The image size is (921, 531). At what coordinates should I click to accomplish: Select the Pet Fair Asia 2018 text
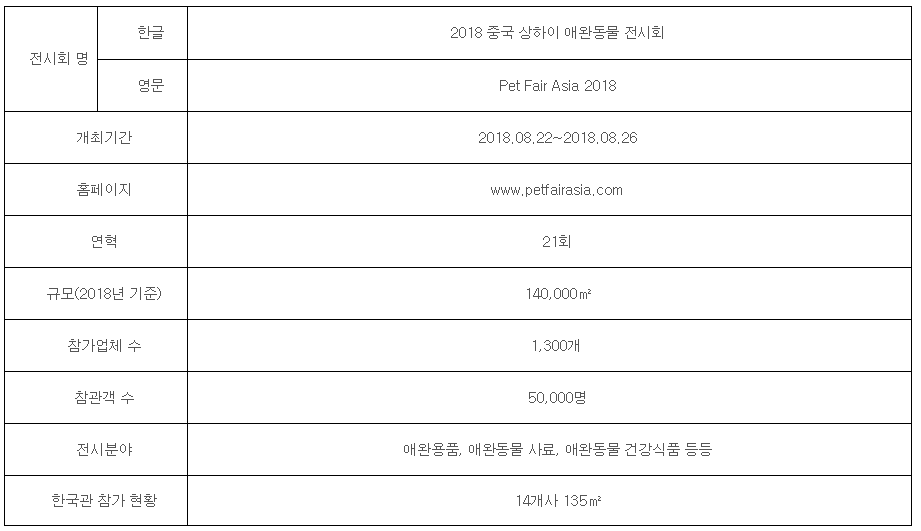tap(557, 86)
